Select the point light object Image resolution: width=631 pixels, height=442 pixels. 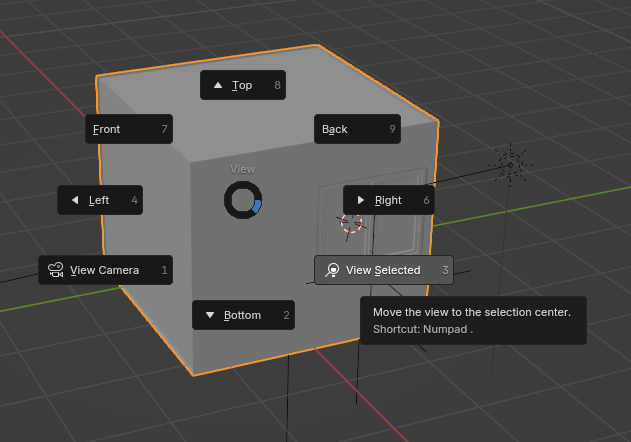[510, 163]
